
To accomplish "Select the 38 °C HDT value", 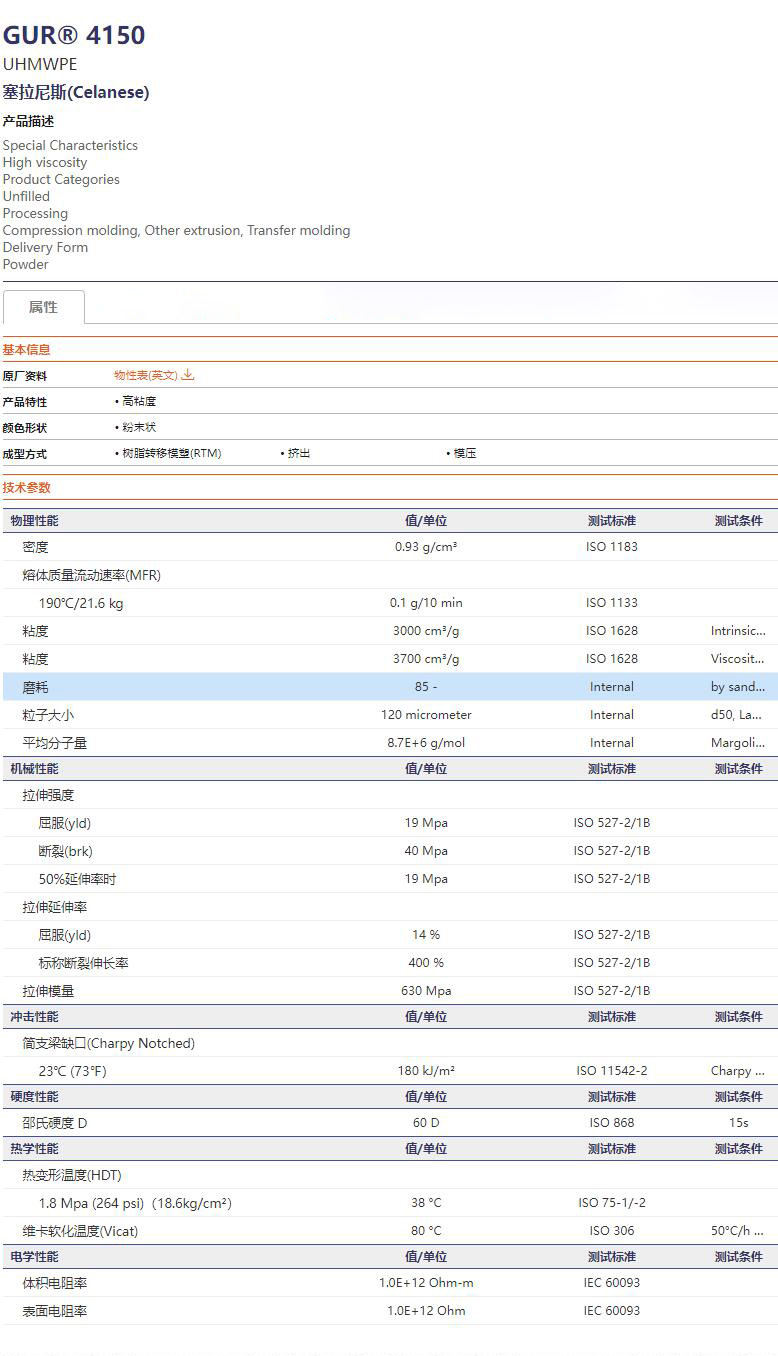I will tap(426, 1203).
